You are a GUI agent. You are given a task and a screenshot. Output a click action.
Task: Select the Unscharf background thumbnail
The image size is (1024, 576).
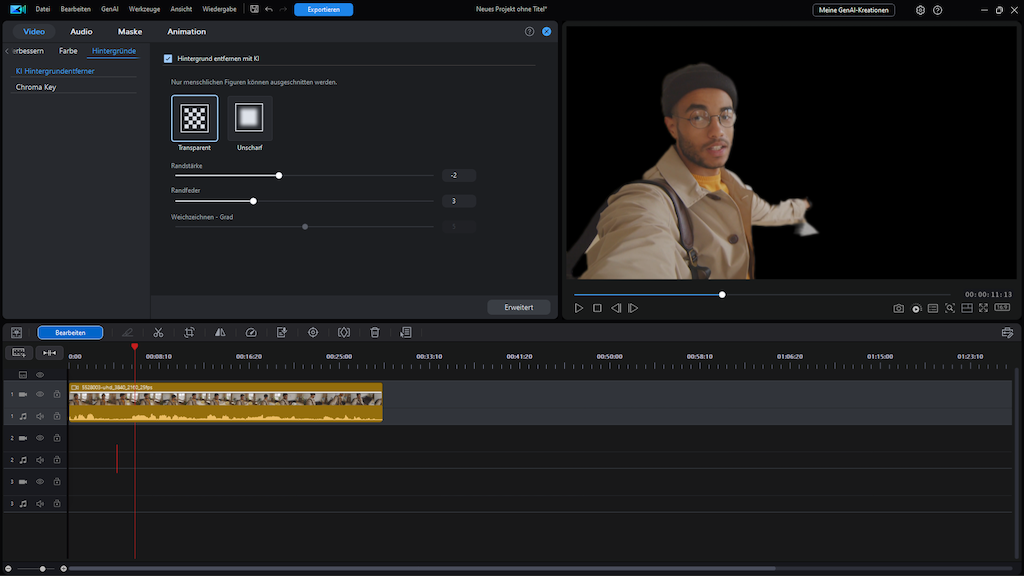(249, 119)
